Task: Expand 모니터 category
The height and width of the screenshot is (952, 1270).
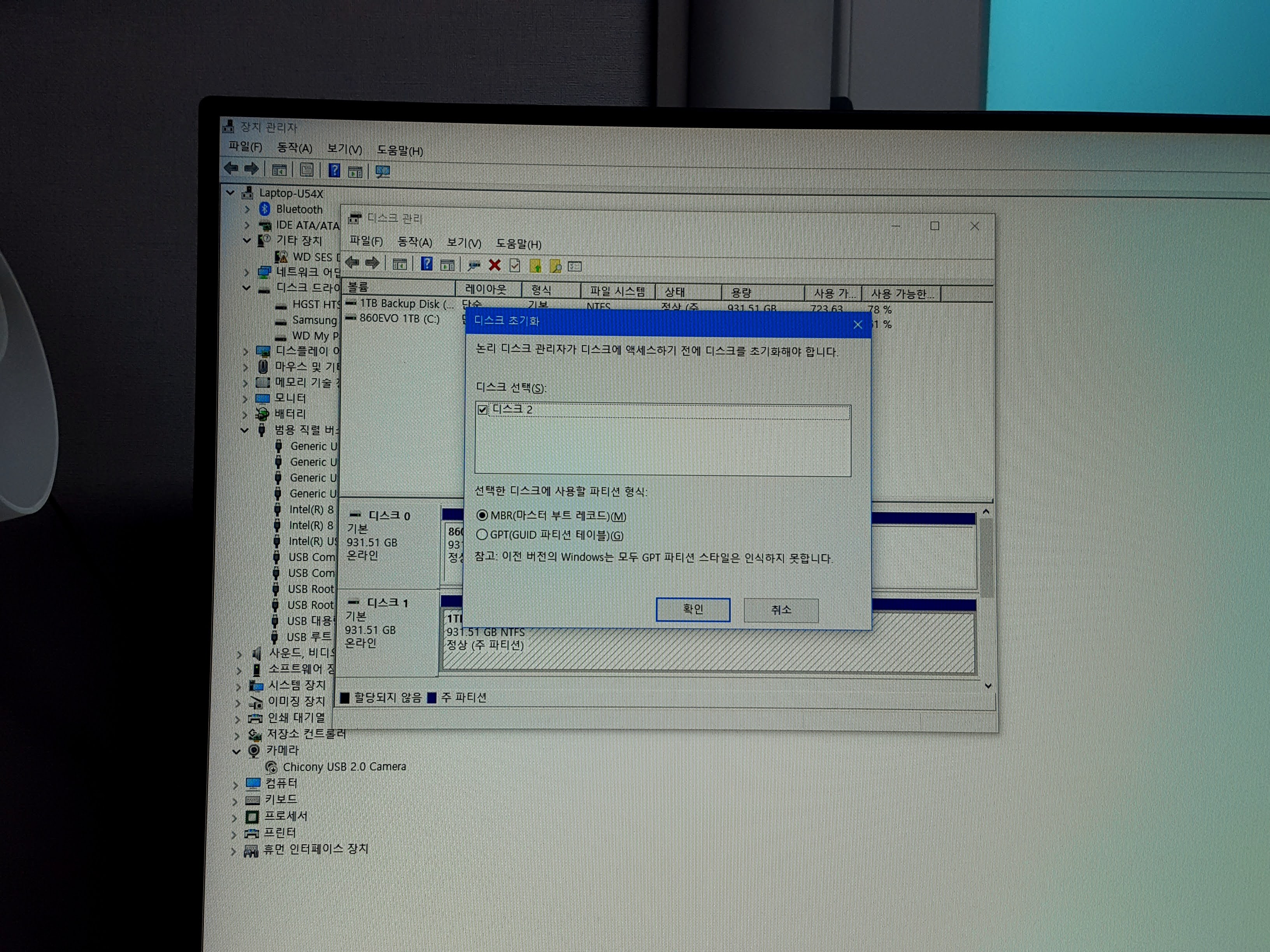Action: pyautogui.click(x=245, y=398)
